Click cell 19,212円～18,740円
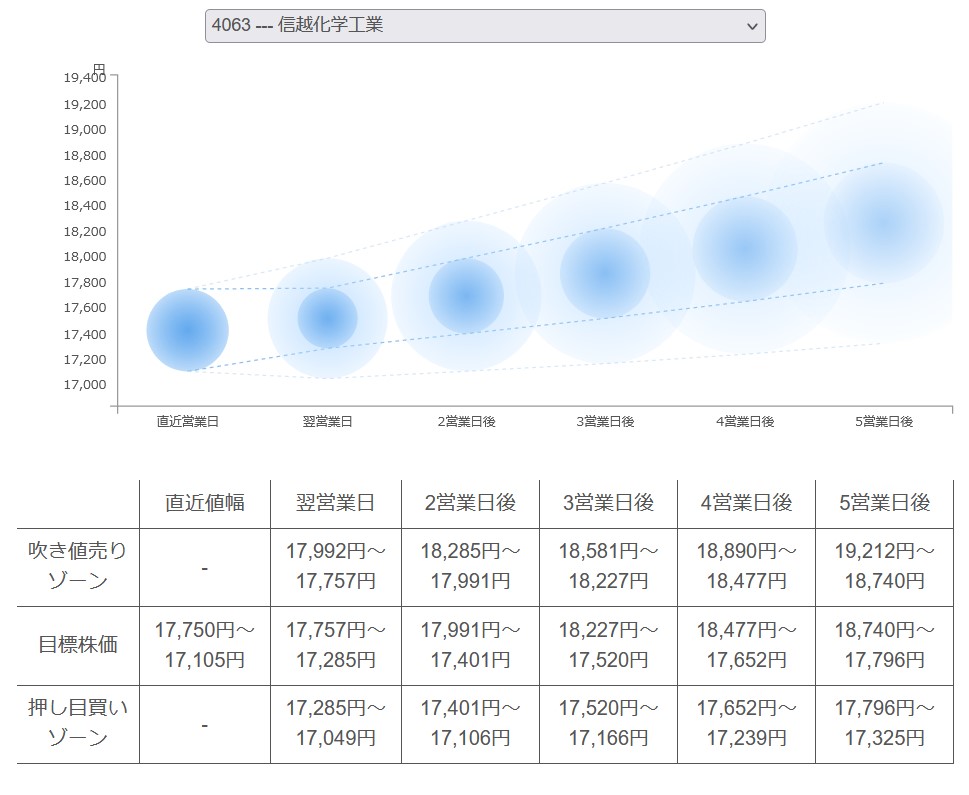The image size is (969, 795). point(885,566)
